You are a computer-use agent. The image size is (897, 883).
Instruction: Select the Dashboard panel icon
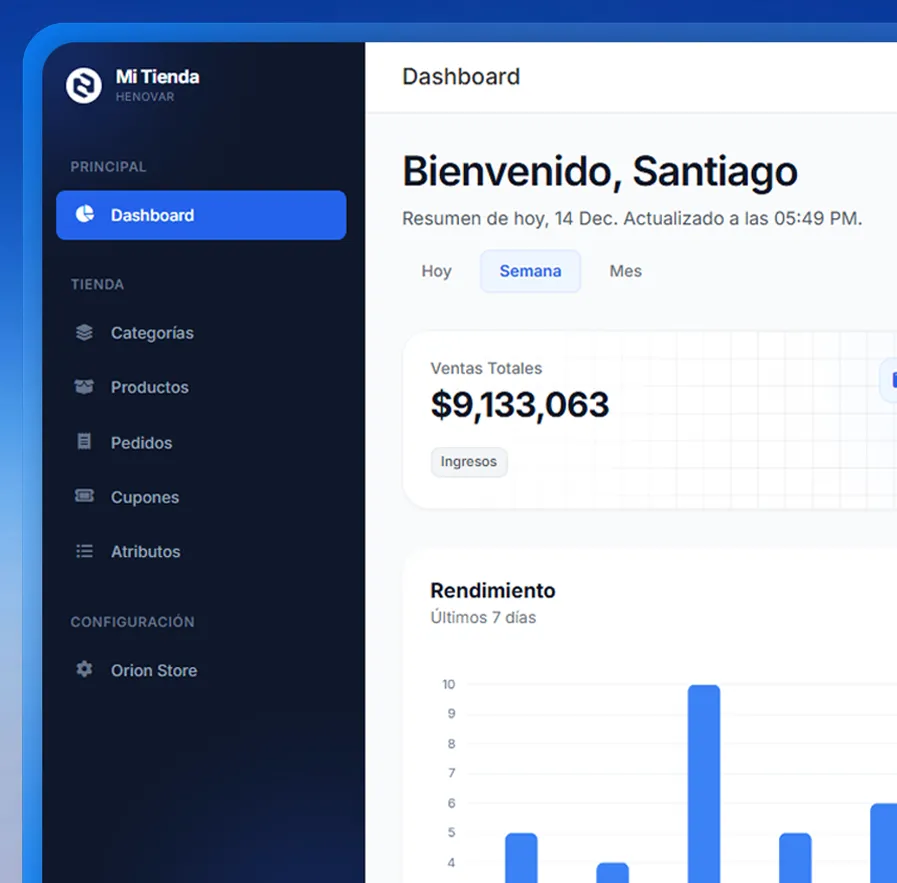tap(84, 214)
